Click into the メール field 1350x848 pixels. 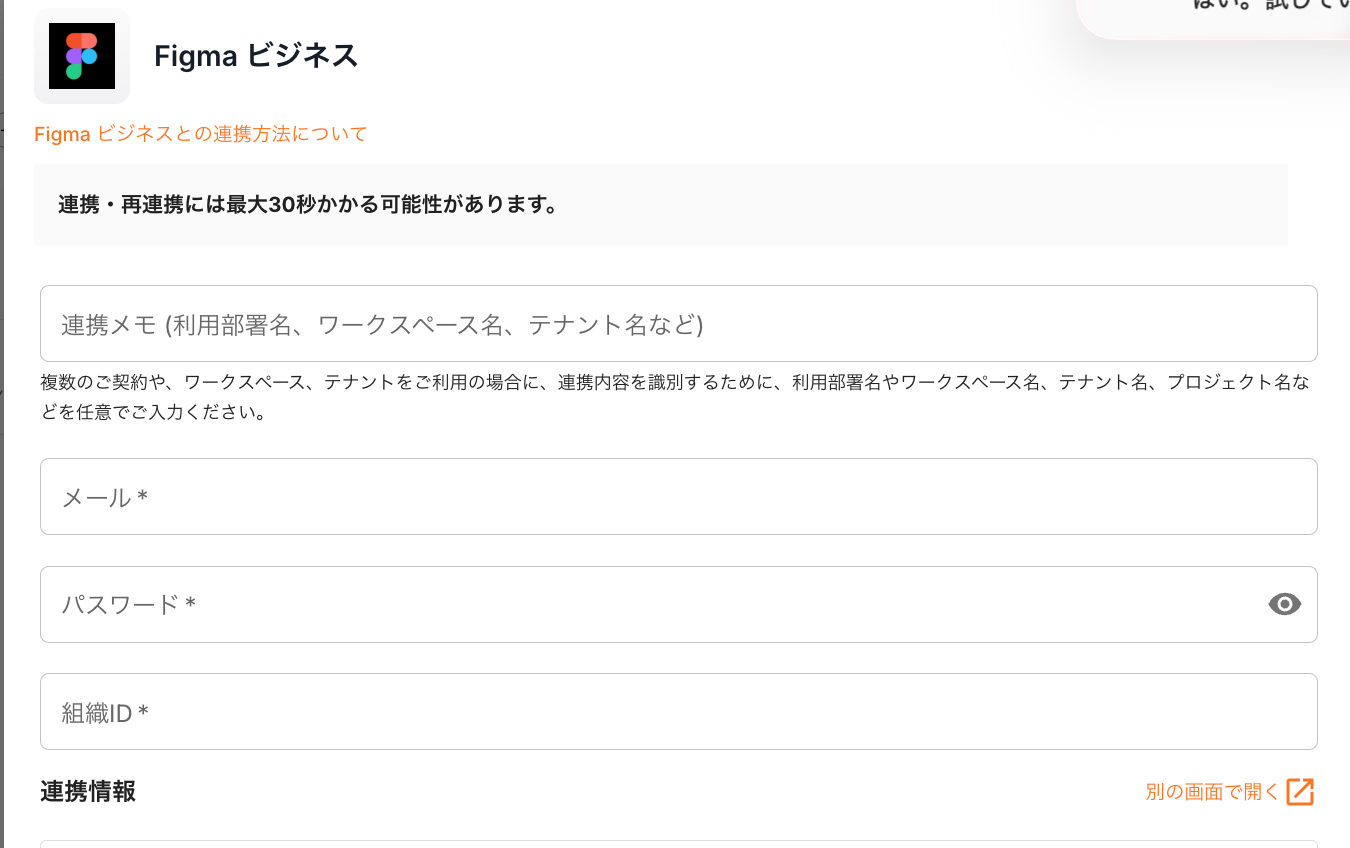click(x=678, y=497)
